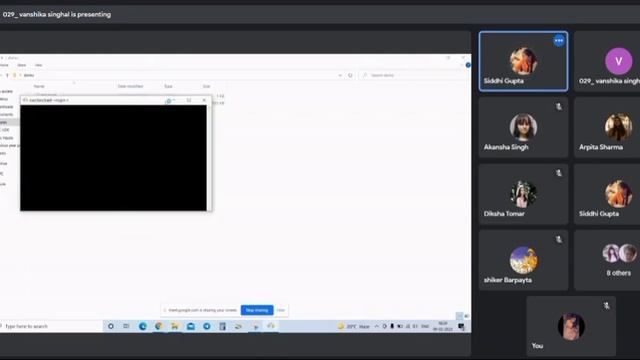Sort files by Date modified column
This screenshot has width=640, height=360.
click(x=130, y=86)
